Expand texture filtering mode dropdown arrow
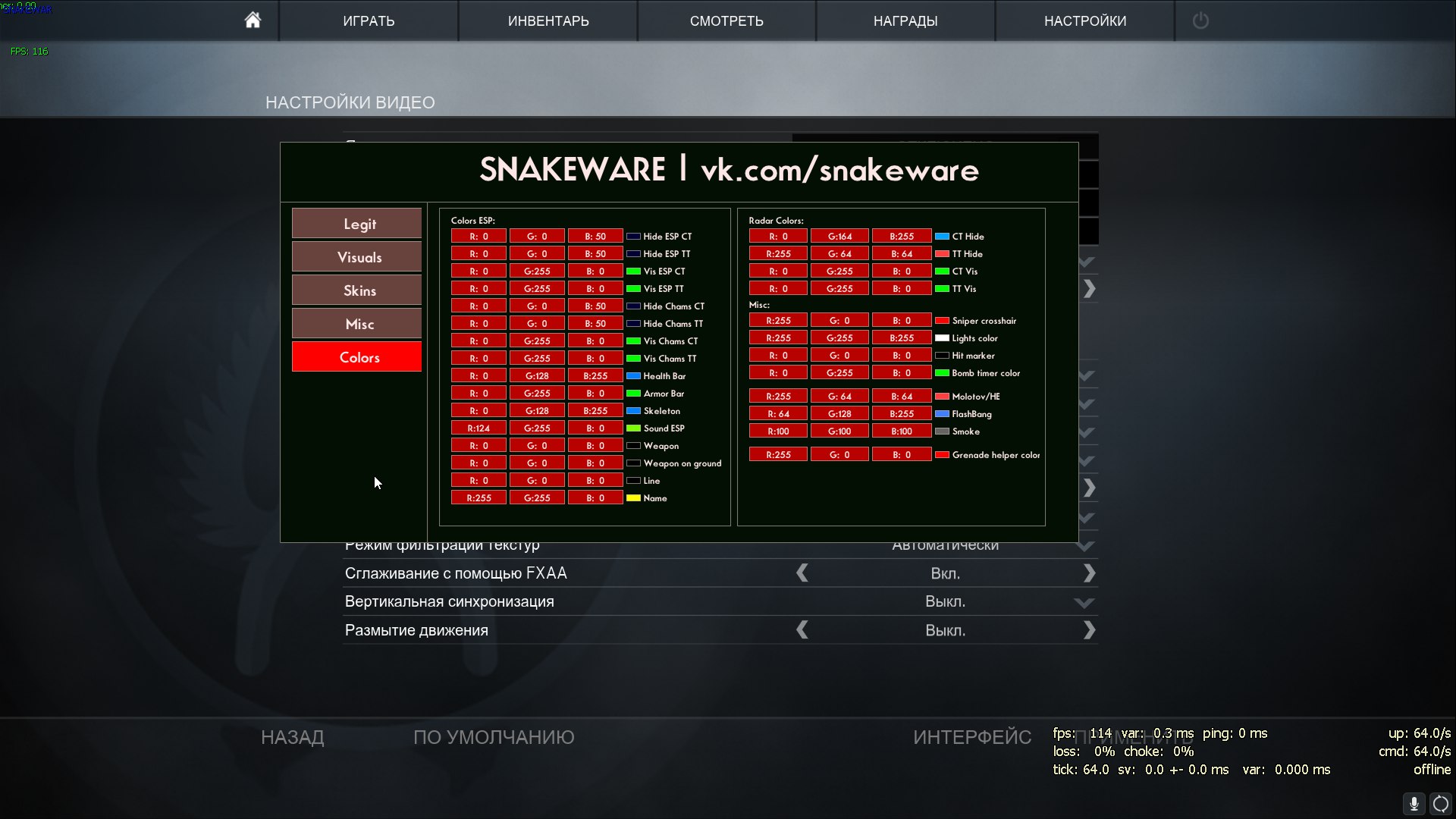The image size is (1456, 819). (1084, 546)
